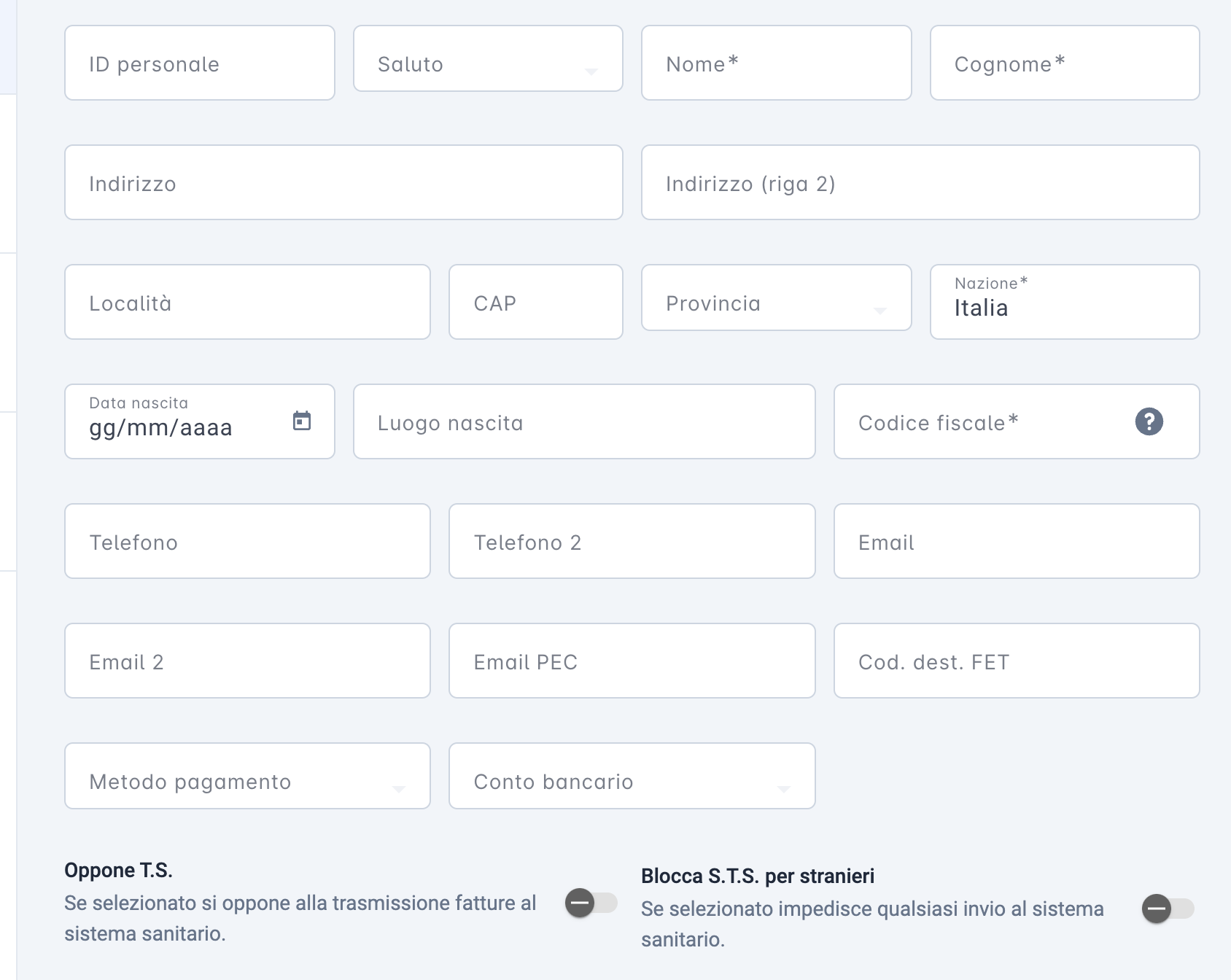1231x980 pixels.
Task: Click the Cod. dest. FET field
Action: [1017, 661]
